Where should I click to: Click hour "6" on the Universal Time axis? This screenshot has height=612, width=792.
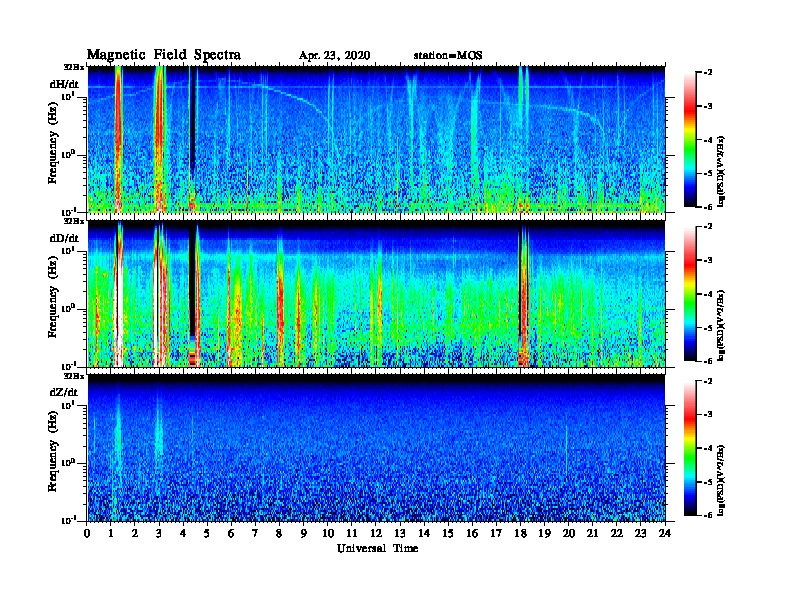(x=231, y=534)
